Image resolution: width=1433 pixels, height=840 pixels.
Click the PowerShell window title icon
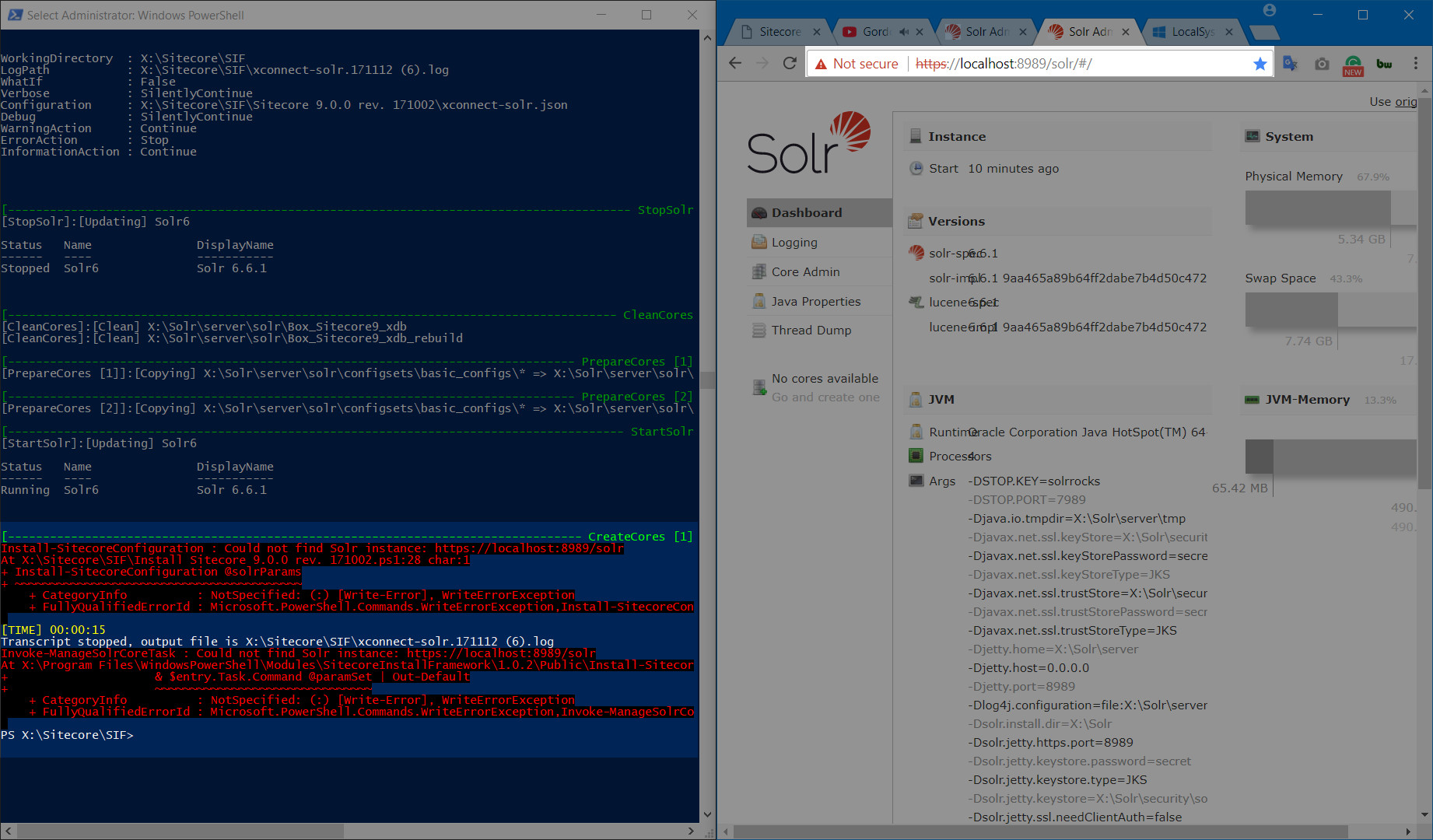pyautogui.click(x=14, y=15)
